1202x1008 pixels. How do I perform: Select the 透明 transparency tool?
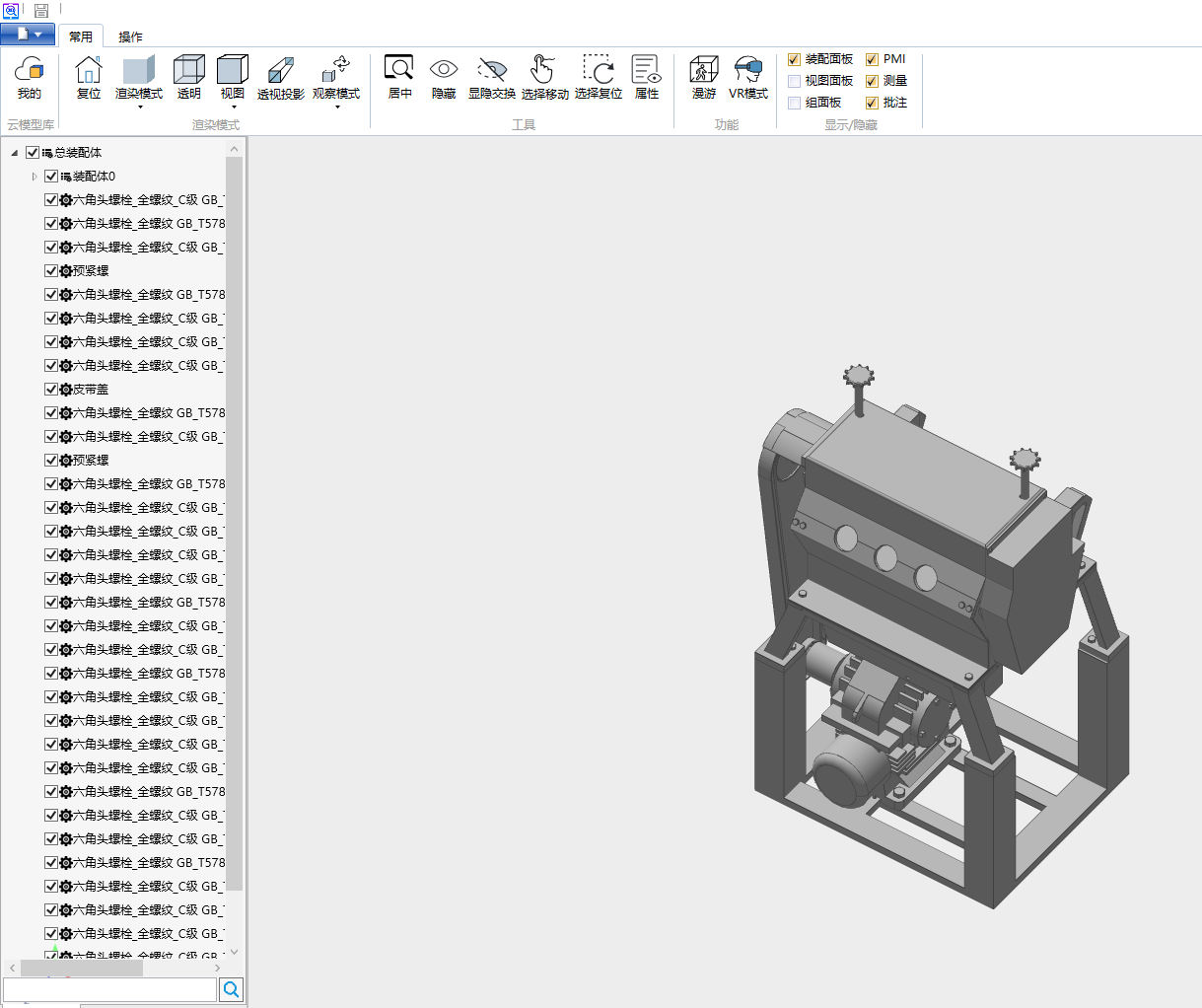(x=188, y=77)
